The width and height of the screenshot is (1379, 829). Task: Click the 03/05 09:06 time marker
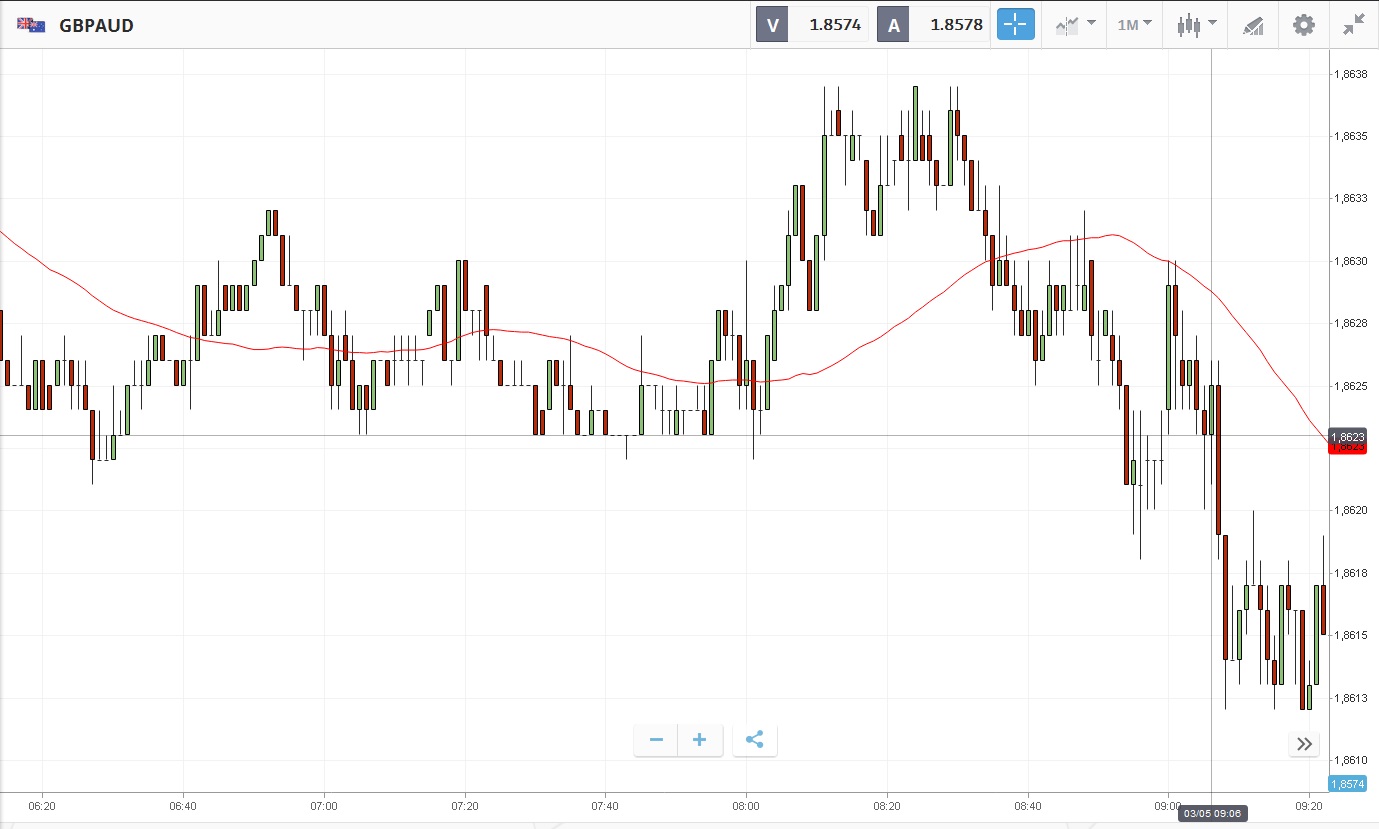click(1213, 813)
